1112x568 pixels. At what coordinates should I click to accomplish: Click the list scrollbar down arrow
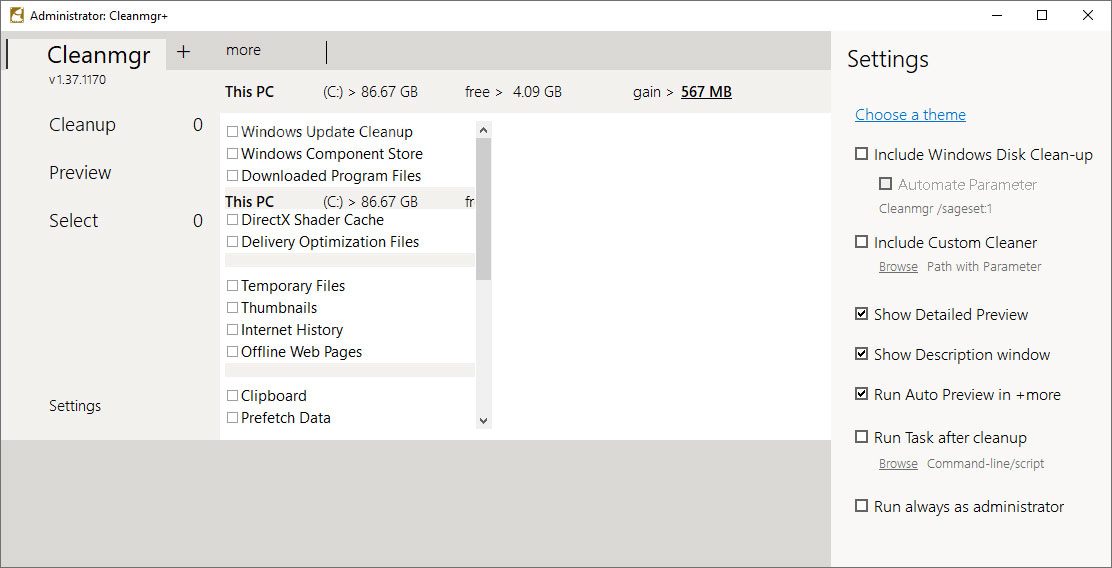484,421
